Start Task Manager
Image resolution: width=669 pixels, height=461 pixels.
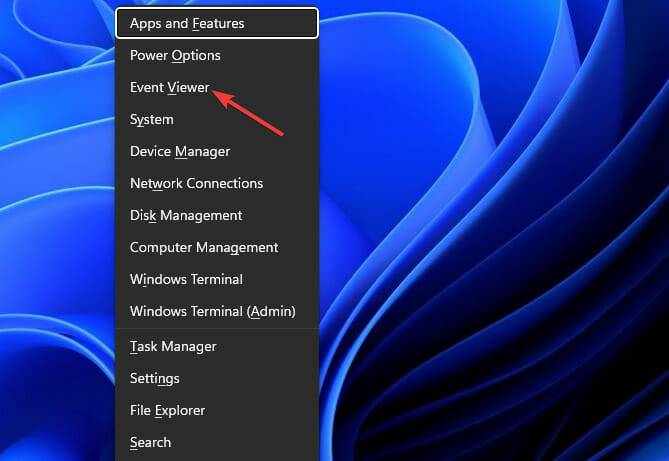click(x=217, y=346)
